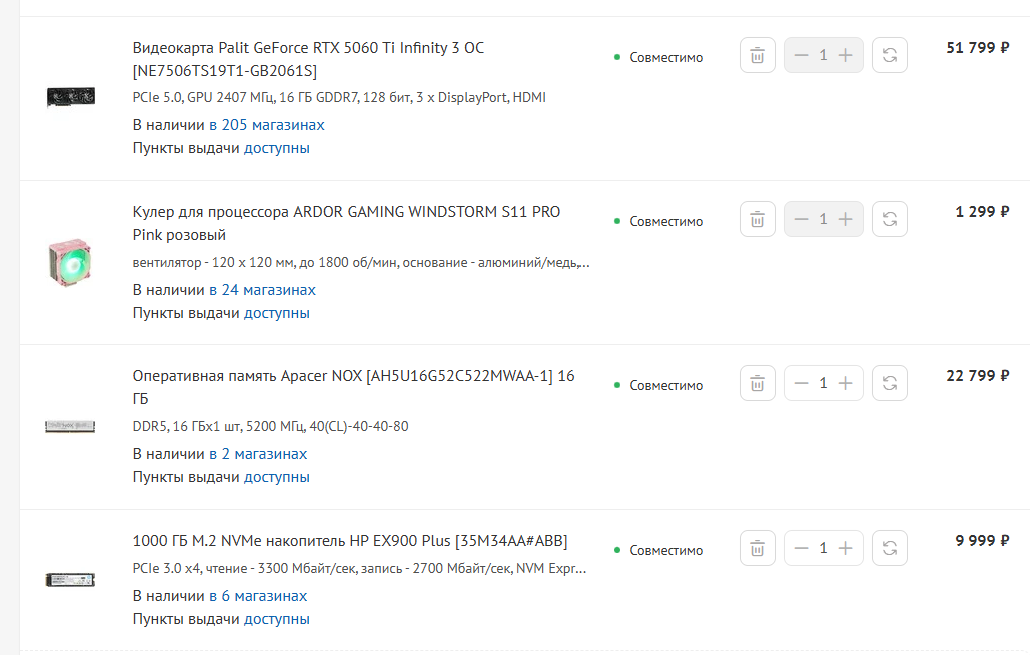Open Кулер ARDOR GAMING WINDSTORM S11 PRO title
The height and width of the screenshot is (655, 1030).
coord(346,223)
